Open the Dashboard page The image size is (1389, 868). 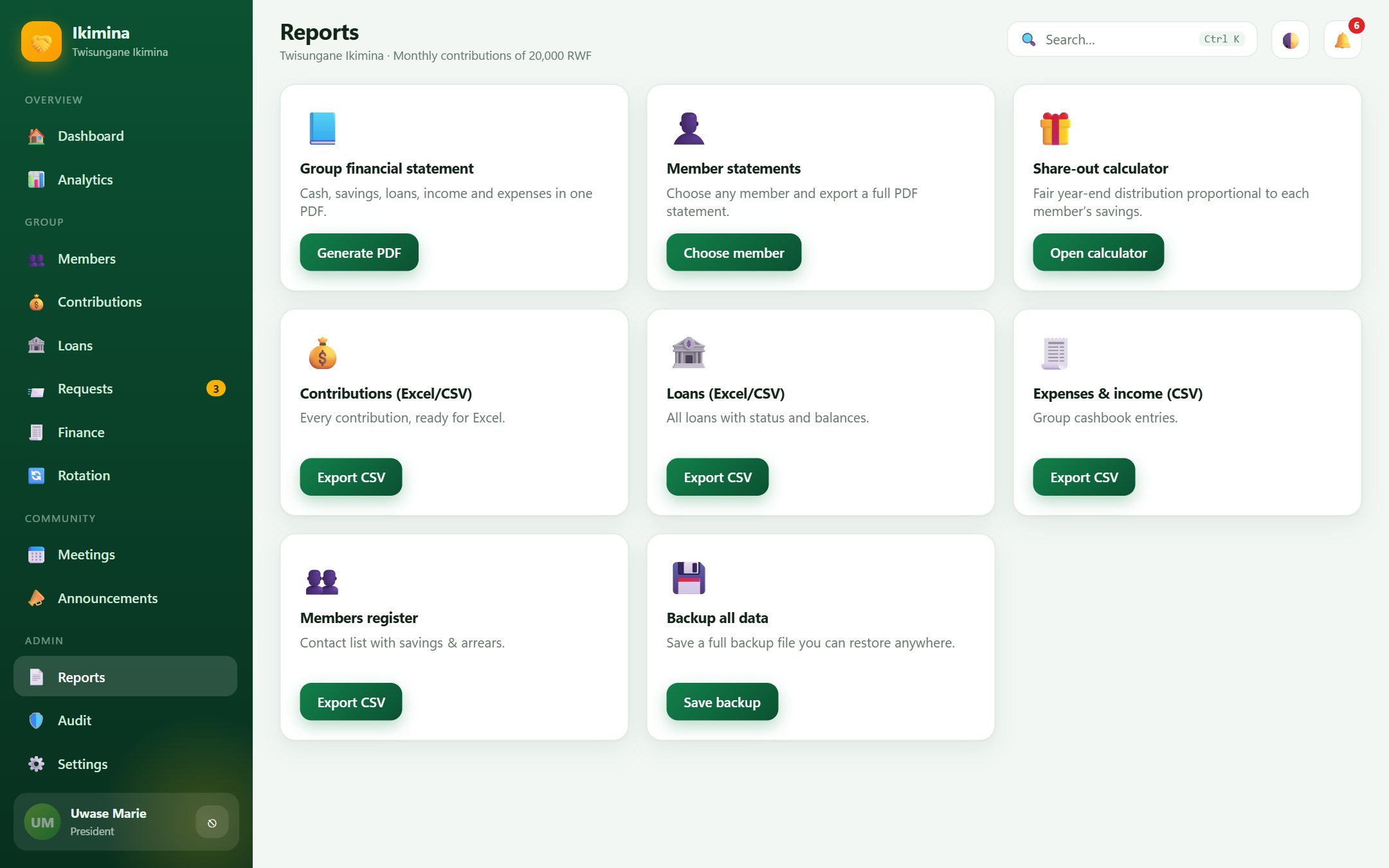[x=125, y=136]
